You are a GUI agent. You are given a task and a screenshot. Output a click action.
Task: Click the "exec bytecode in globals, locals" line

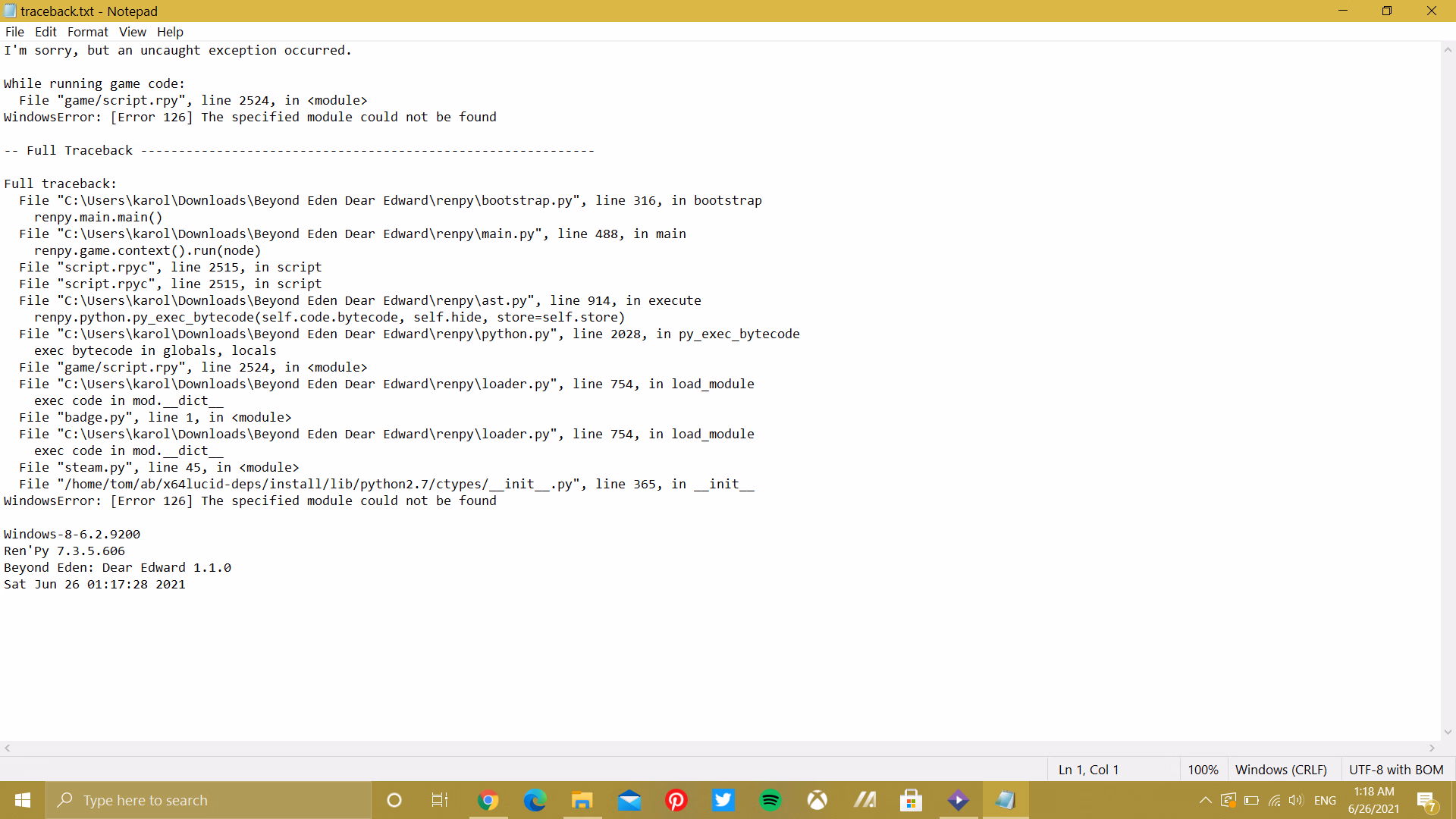coord(155,350)
